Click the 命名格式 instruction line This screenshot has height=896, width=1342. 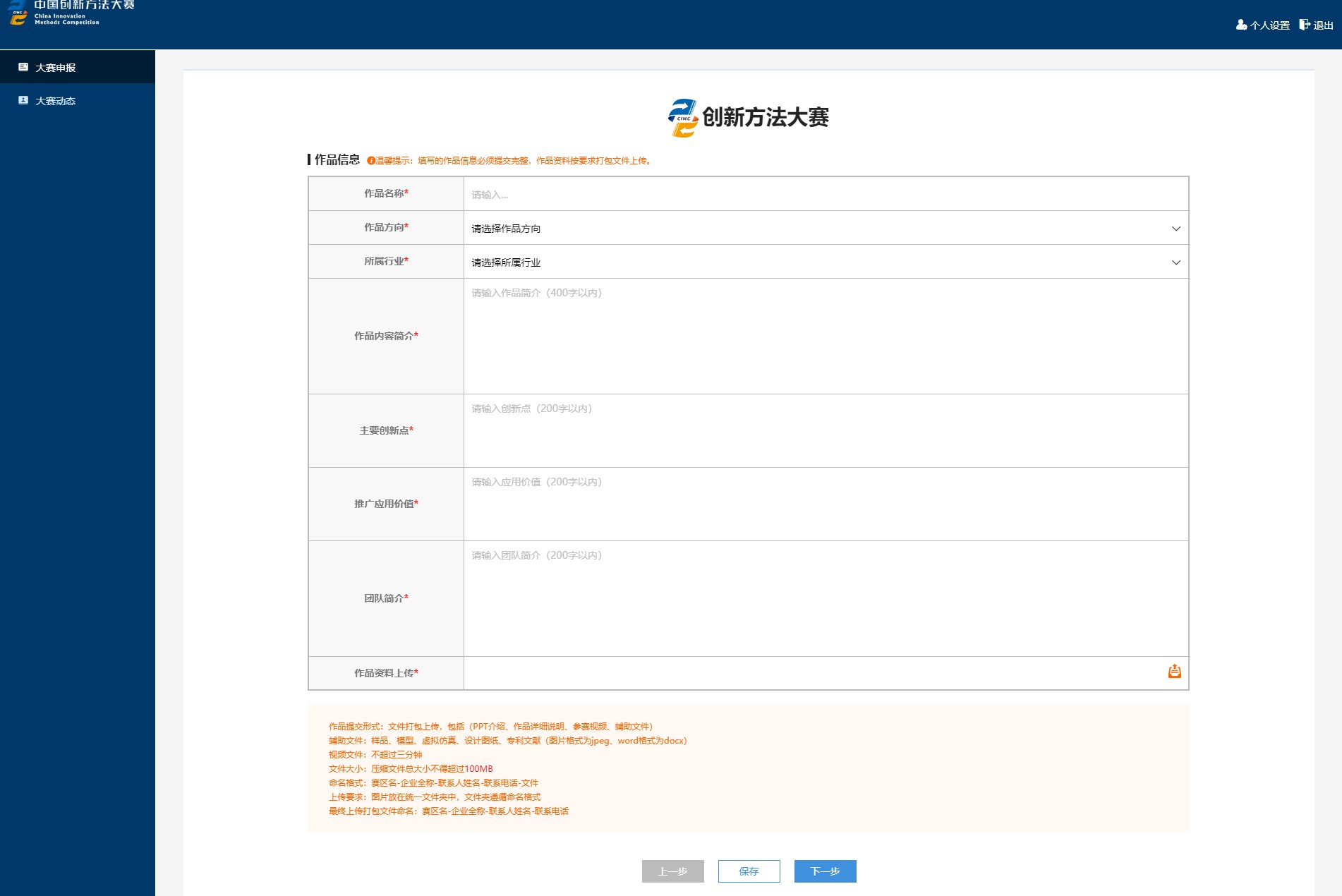[x=433, y=782]
